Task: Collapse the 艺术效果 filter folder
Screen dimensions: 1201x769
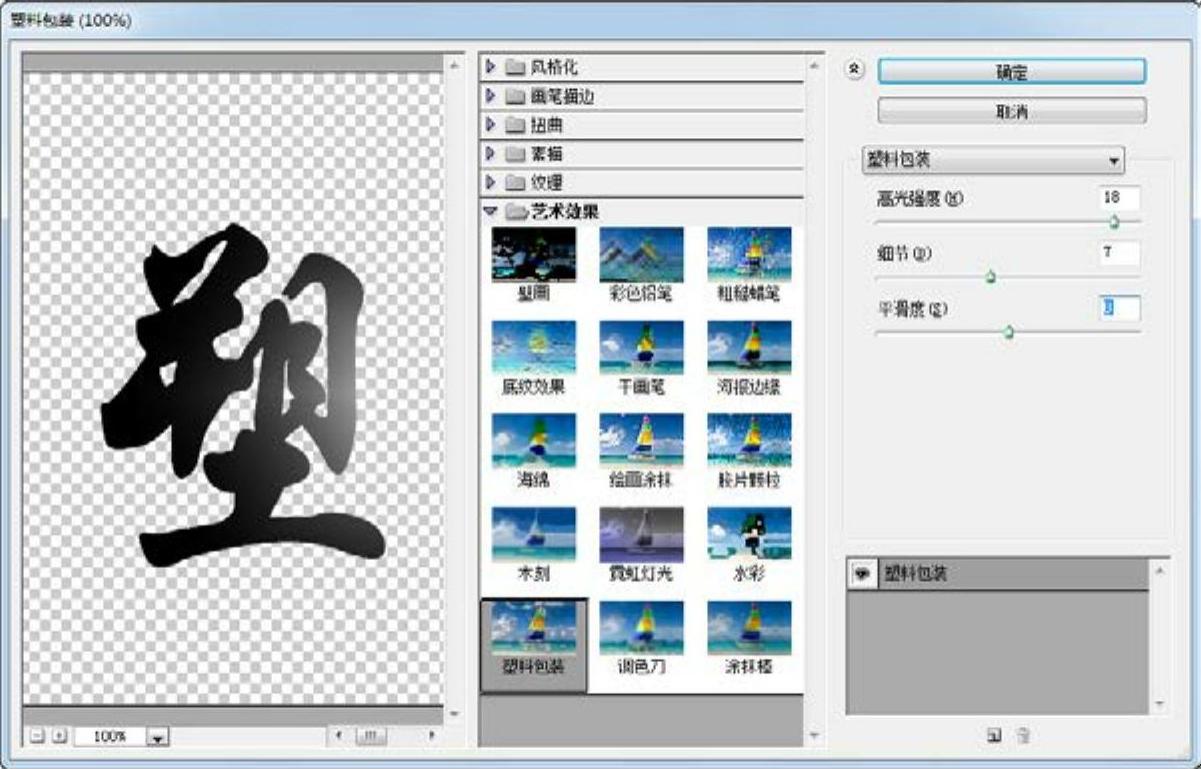Action: pyautogui.click(x=491, y=211)
